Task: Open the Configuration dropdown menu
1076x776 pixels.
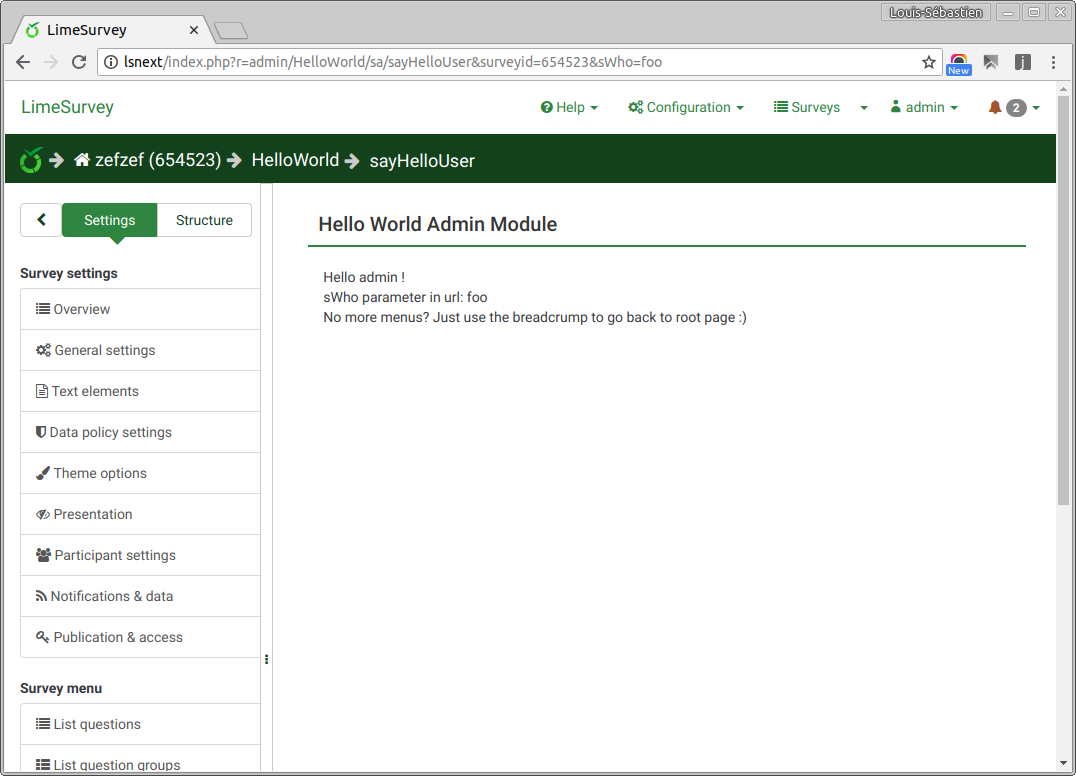Action: click(x=686, y=107)
